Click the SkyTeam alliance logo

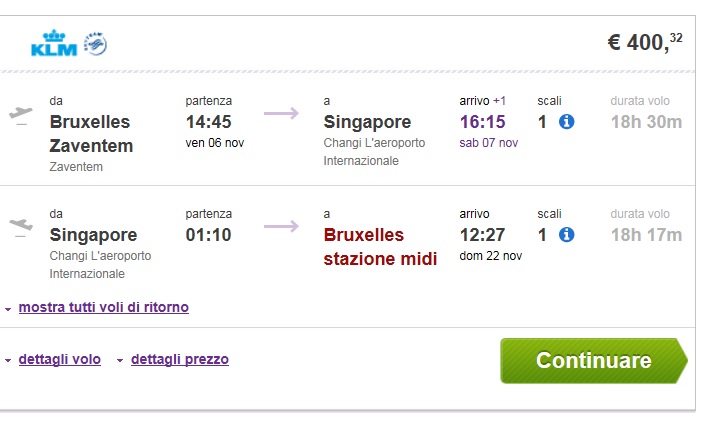[x=95, y=44]
